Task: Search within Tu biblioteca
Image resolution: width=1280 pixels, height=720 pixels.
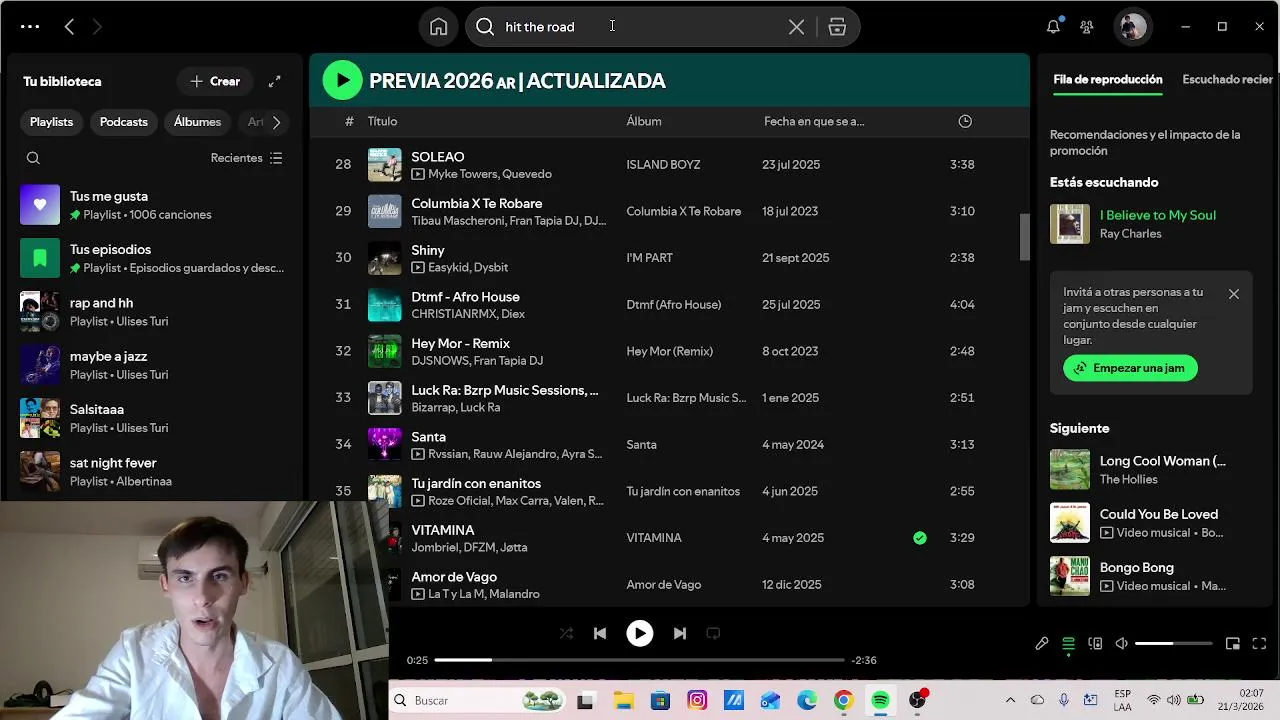Action: point(33,158)
